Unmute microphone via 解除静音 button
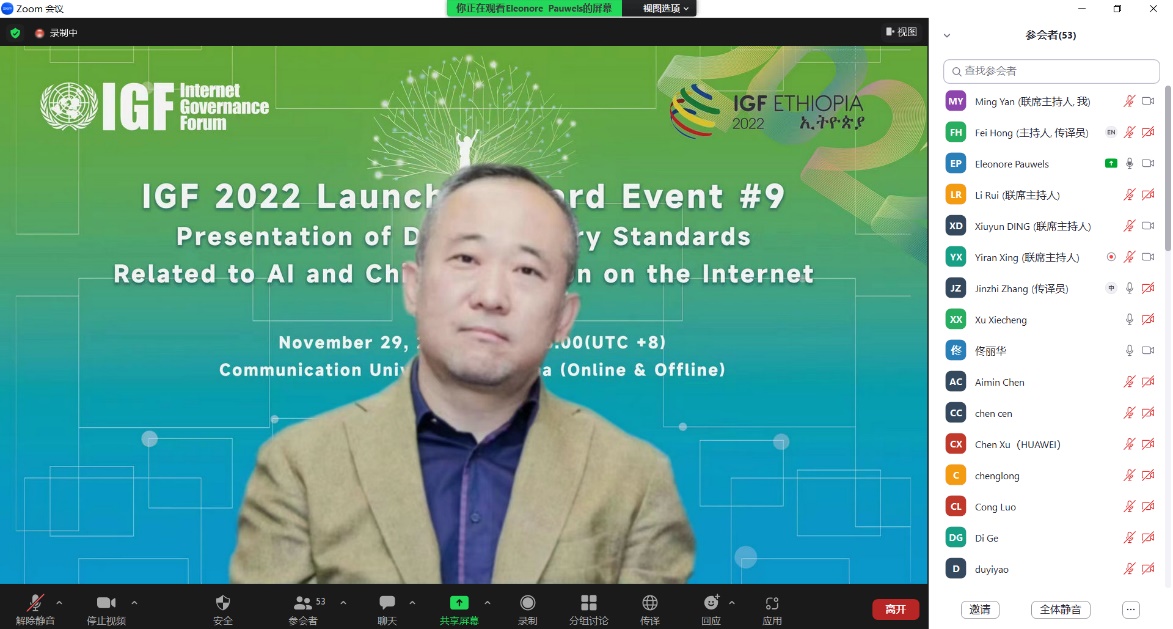This screenshot has width=1173, height=629. (35, 603)
